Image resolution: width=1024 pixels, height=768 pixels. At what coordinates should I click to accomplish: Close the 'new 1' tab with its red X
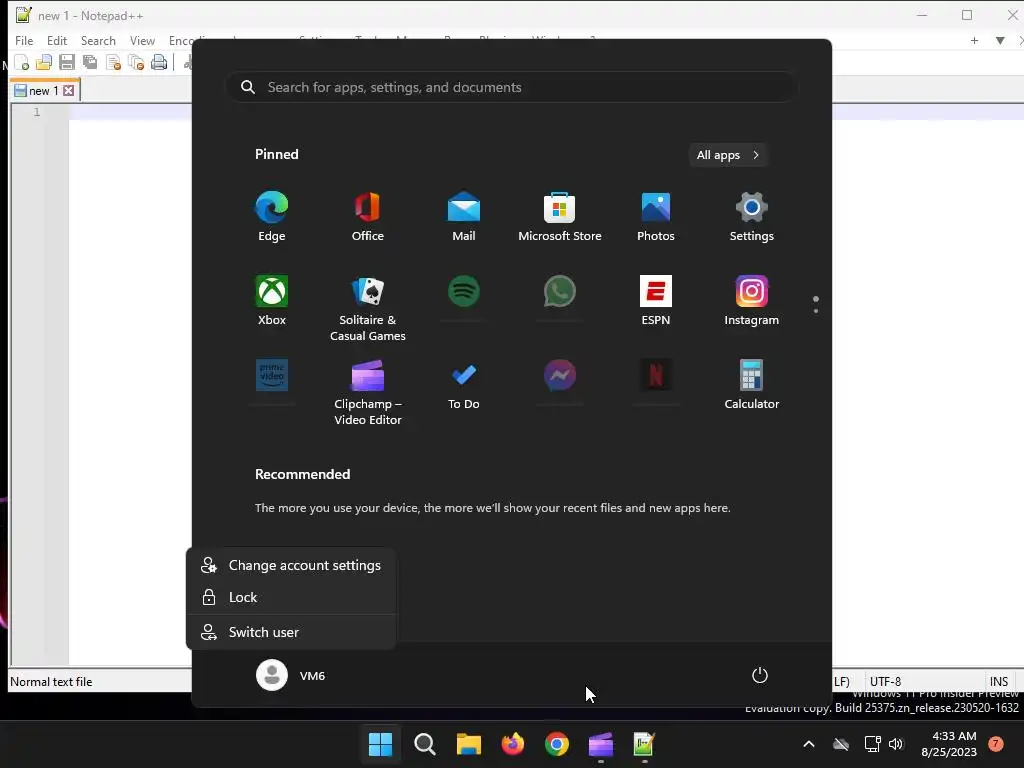[x=69, y=91]
